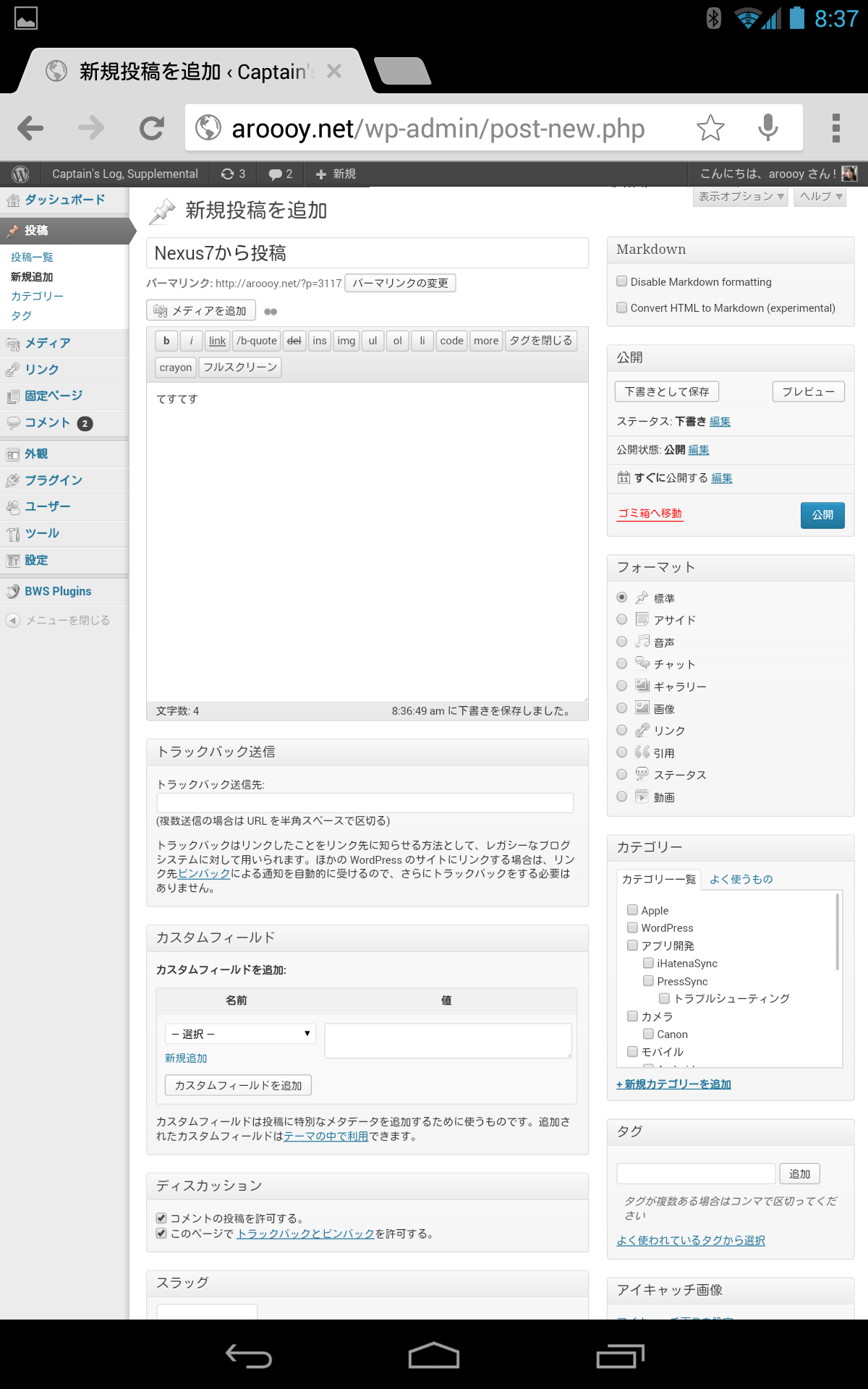The image size is (868, 1389).
Task: Select the ギャラリー post format
Action: point(622,686)
